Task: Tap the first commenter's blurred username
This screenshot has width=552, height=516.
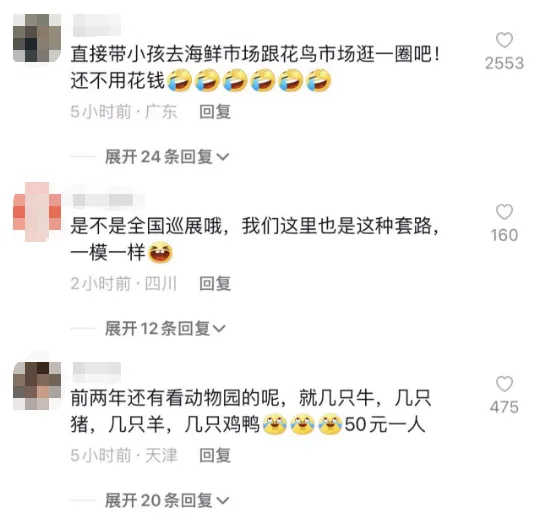Action: (x=97, y=25)
